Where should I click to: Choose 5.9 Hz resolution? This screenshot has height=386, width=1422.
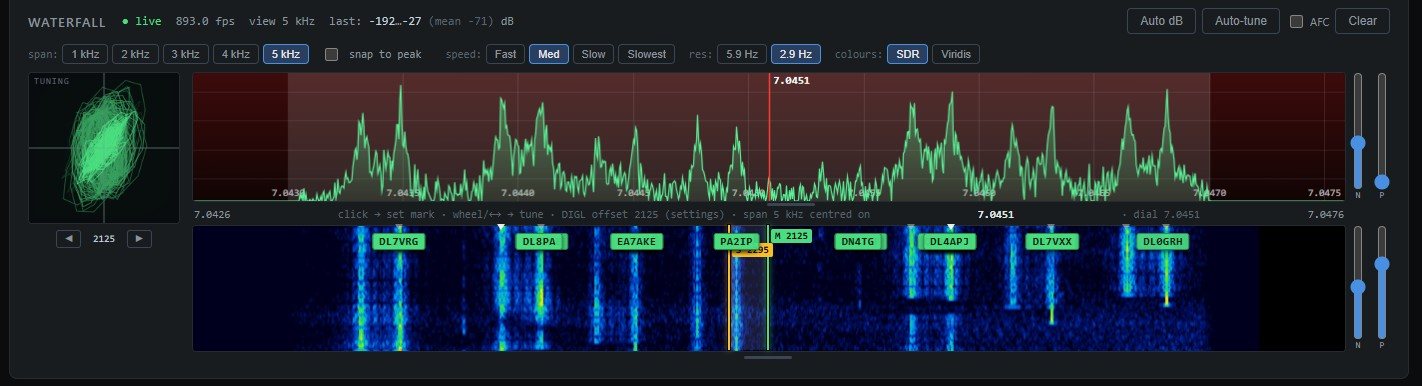pyautogui.click(x=741, y=54)
